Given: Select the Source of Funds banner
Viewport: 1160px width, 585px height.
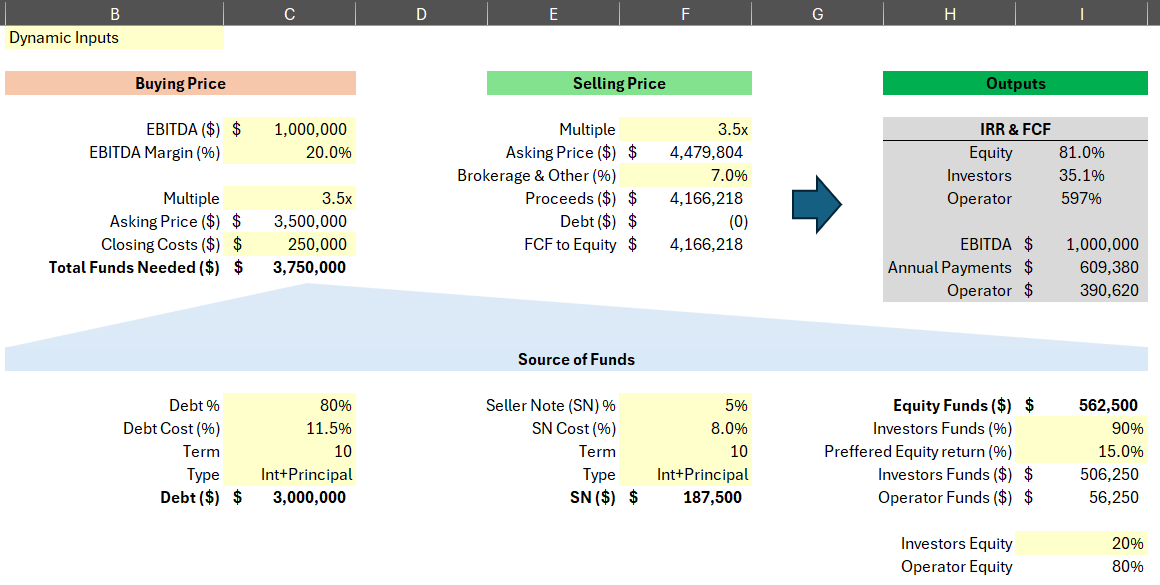Looking at the screenshot, I should 576,359.
